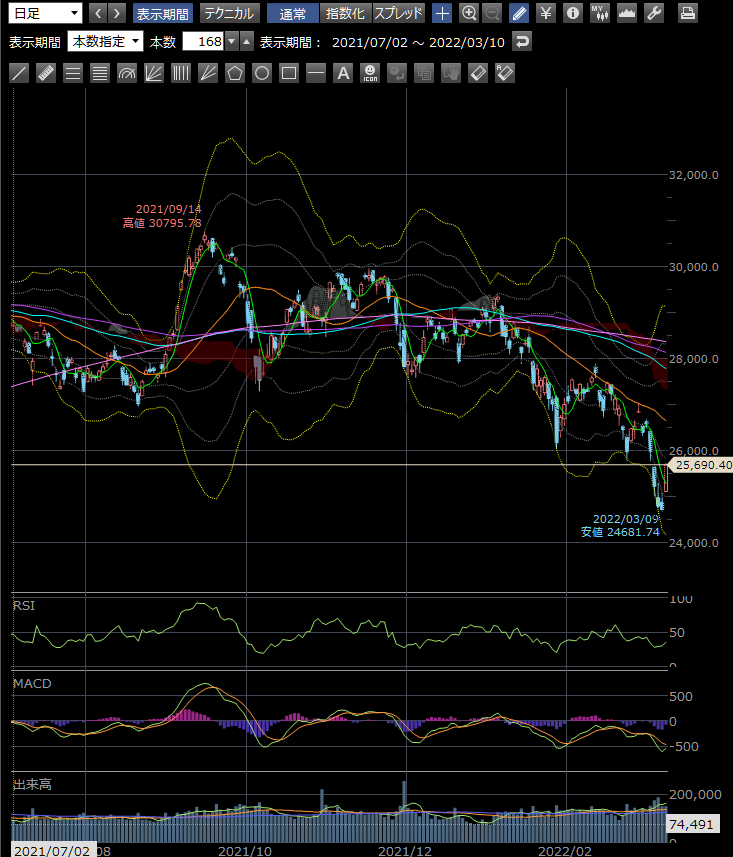Switch chart mode to 指数化
Screen dimensions: 733x857
(x=346, y=13)
